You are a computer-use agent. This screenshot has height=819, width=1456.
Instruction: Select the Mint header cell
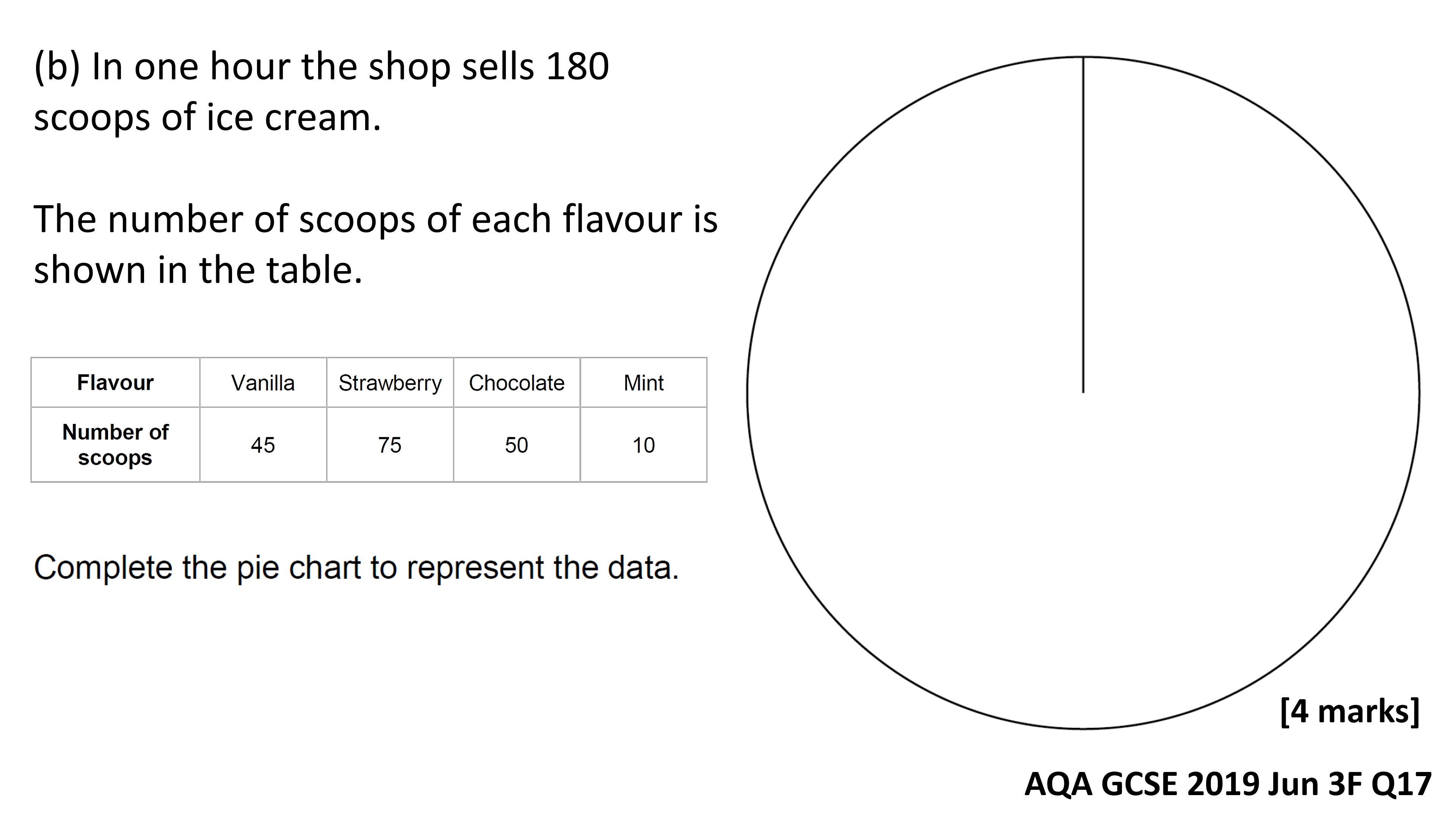(644, 383)
